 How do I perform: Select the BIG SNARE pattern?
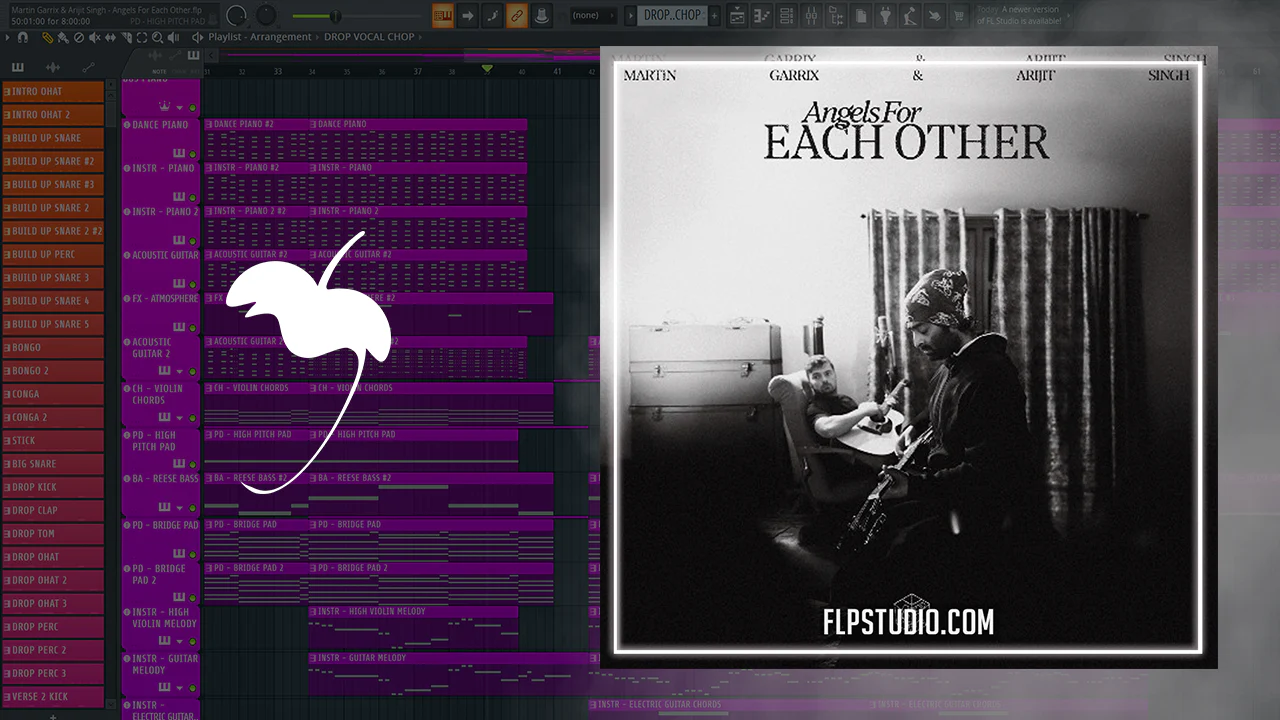coord(53,464)
